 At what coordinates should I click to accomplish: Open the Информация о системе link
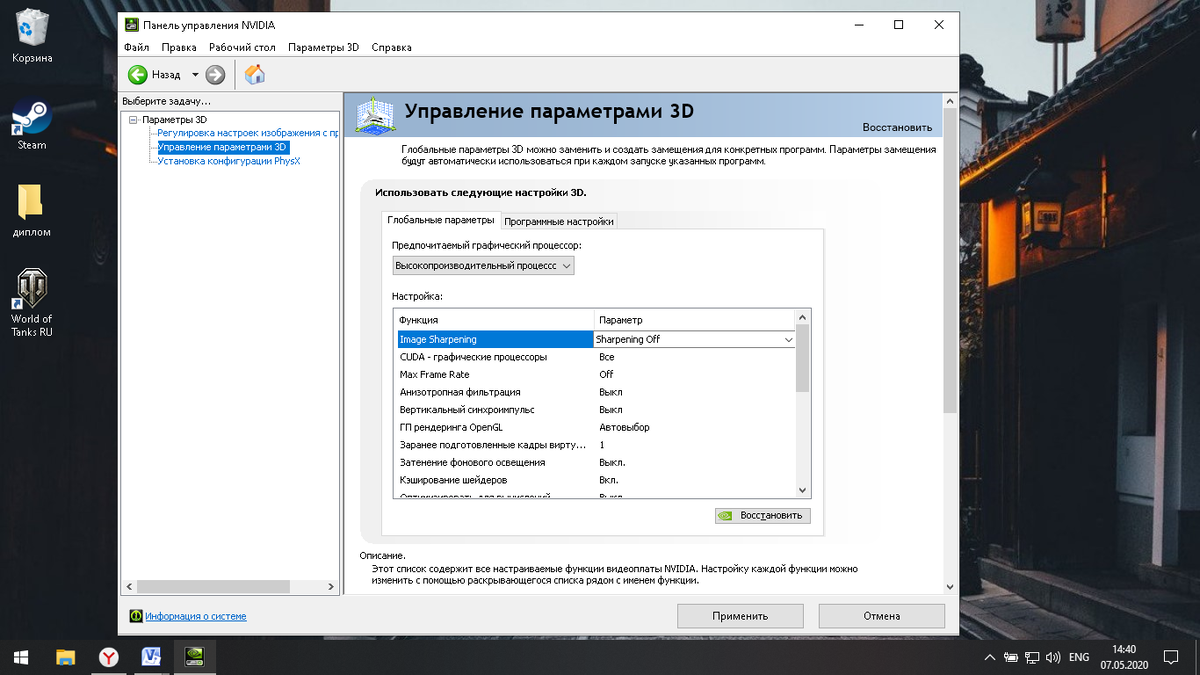pos(194,615)
